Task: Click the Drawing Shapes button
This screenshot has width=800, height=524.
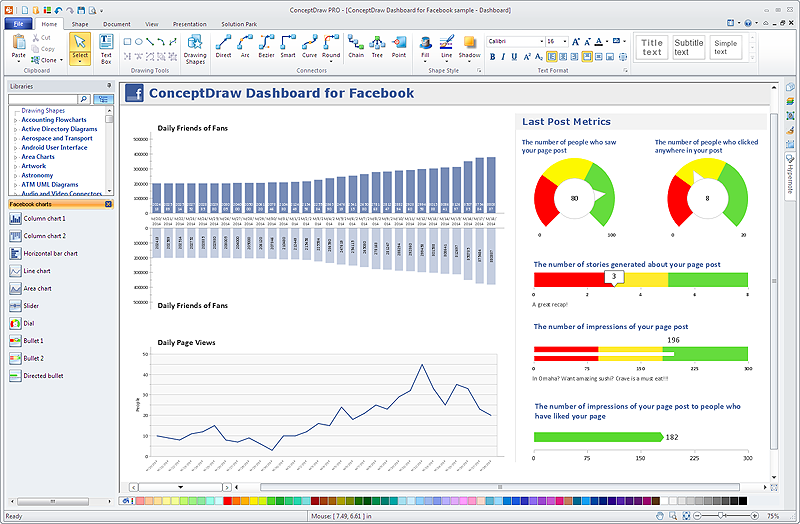Action: click(195, 48)
